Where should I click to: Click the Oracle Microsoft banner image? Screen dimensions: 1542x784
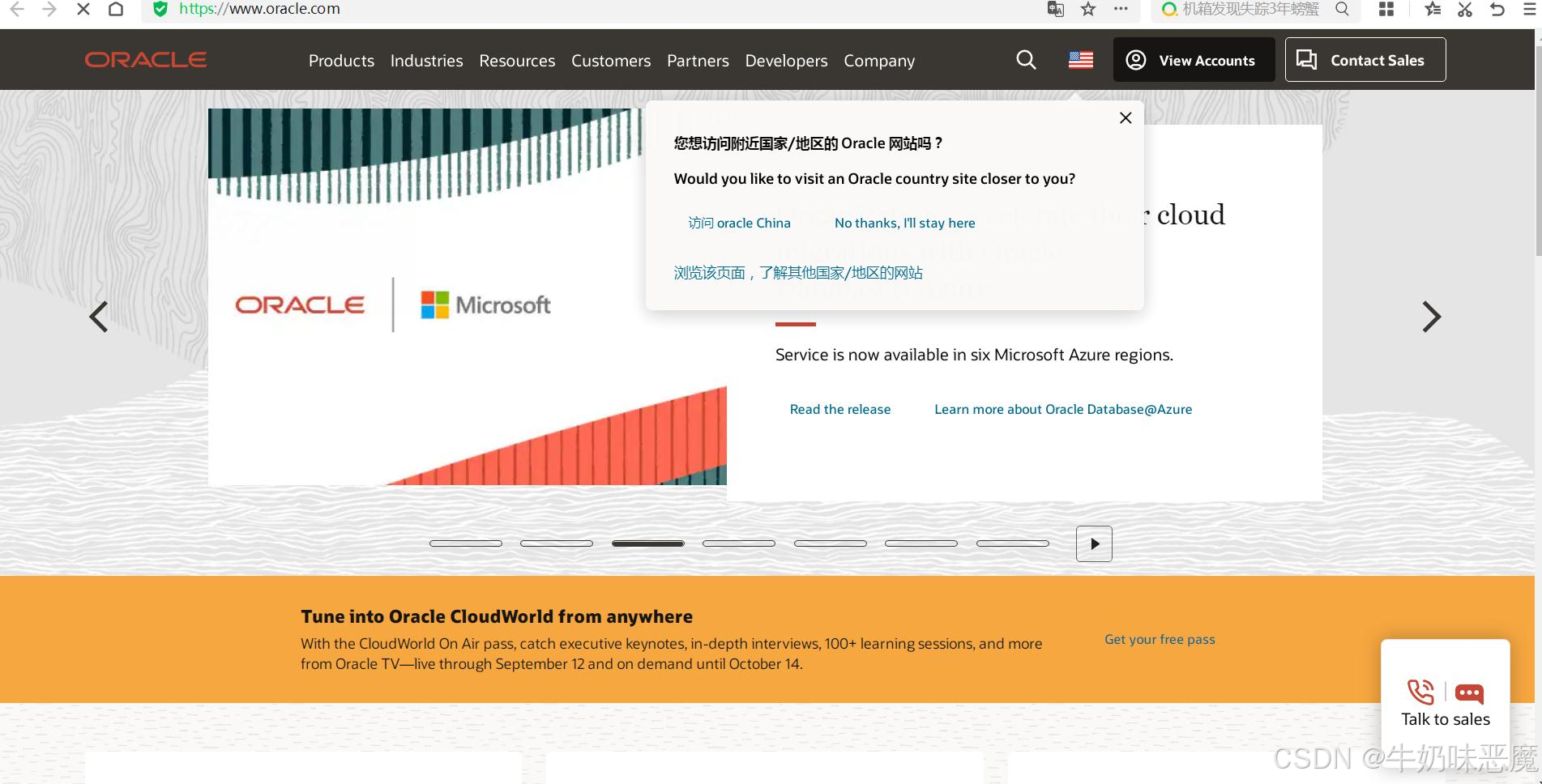(x=468, y=296)
